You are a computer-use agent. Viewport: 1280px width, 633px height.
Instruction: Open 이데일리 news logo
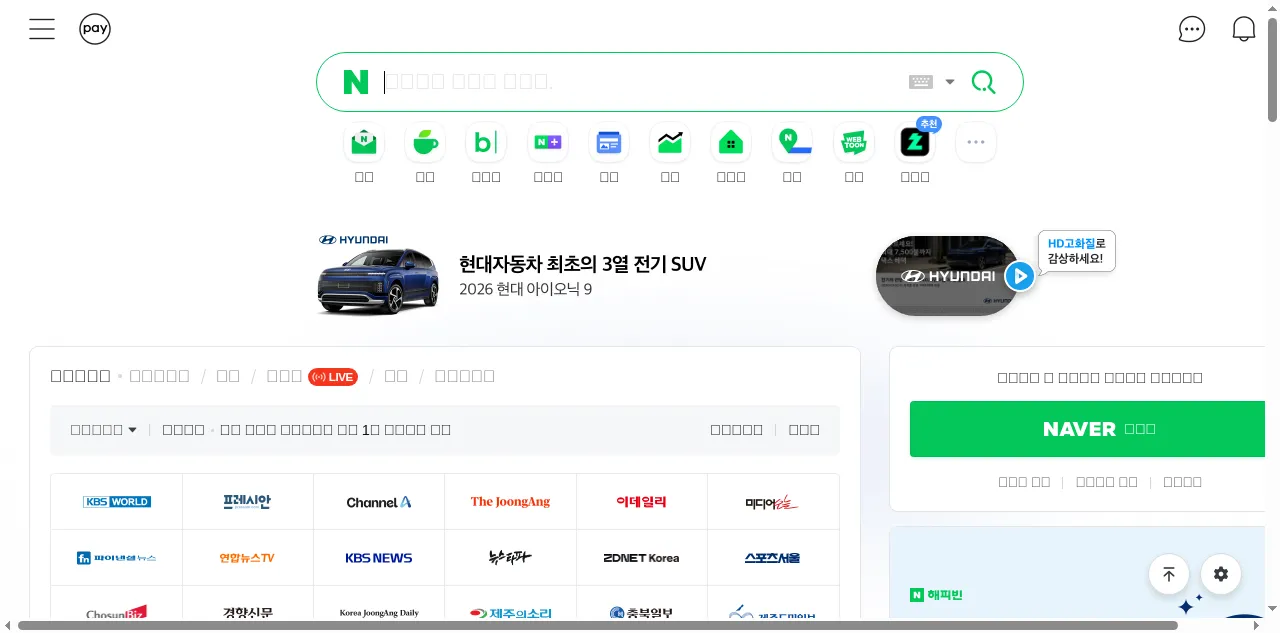pos(642,502)
